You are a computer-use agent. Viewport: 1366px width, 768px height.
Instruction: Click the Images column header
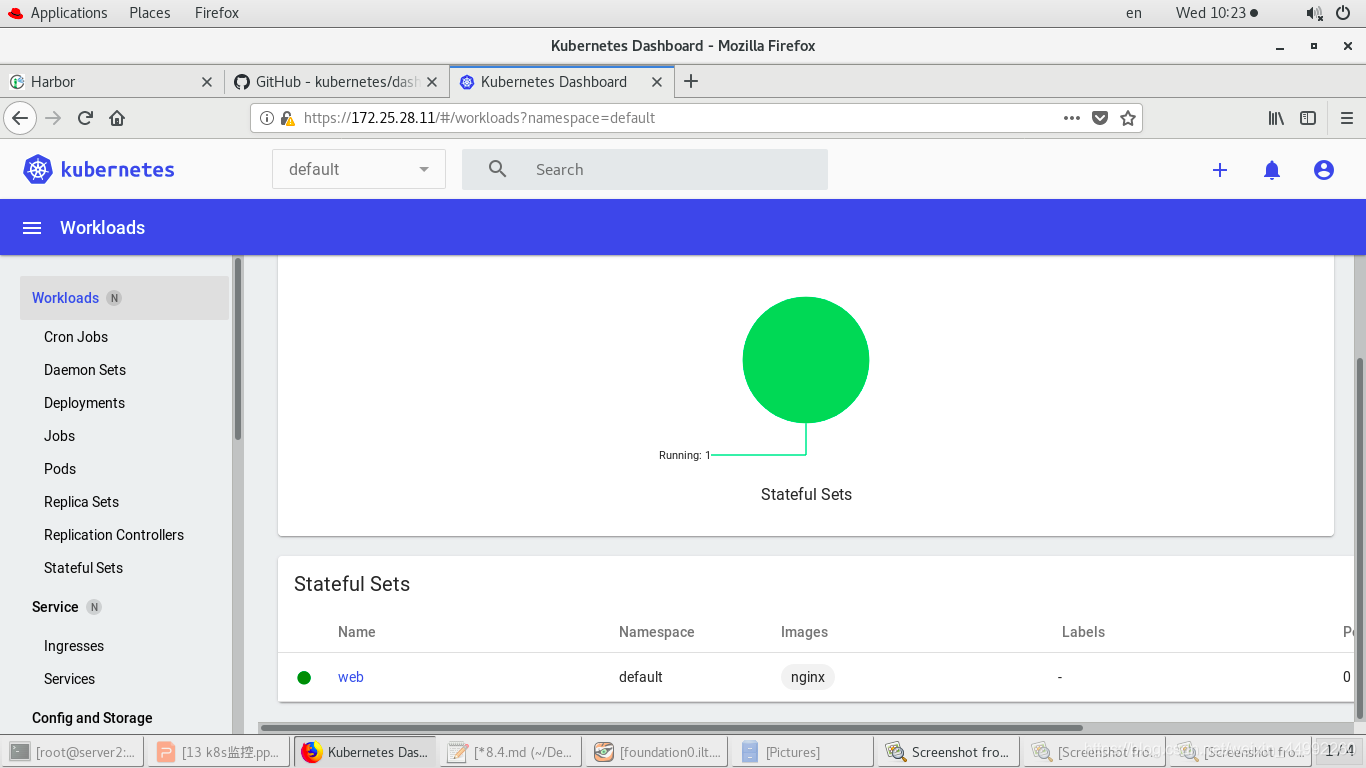tap(804, 632)
